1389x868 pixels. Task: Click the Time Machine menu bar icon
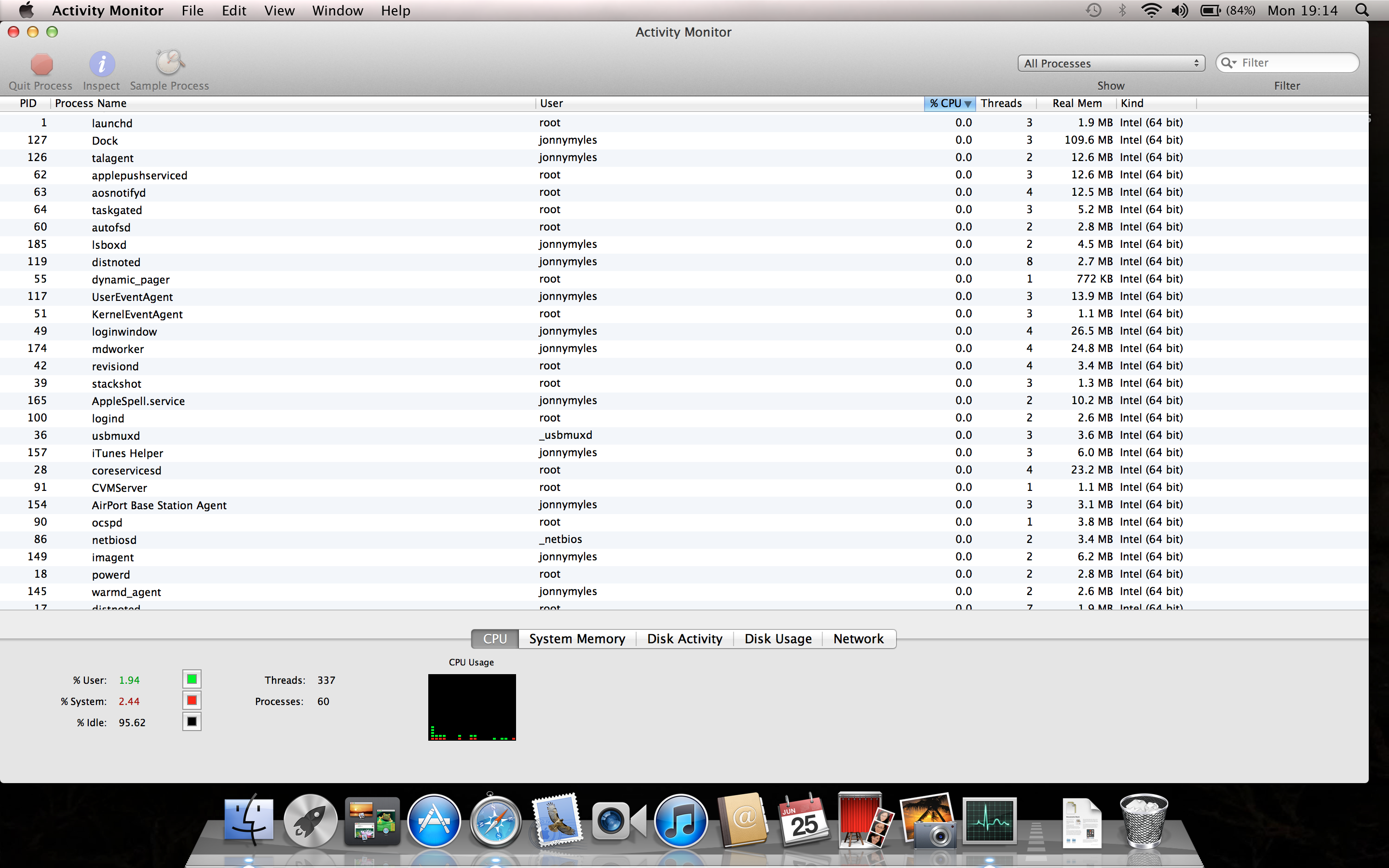tap(1093, 10)
